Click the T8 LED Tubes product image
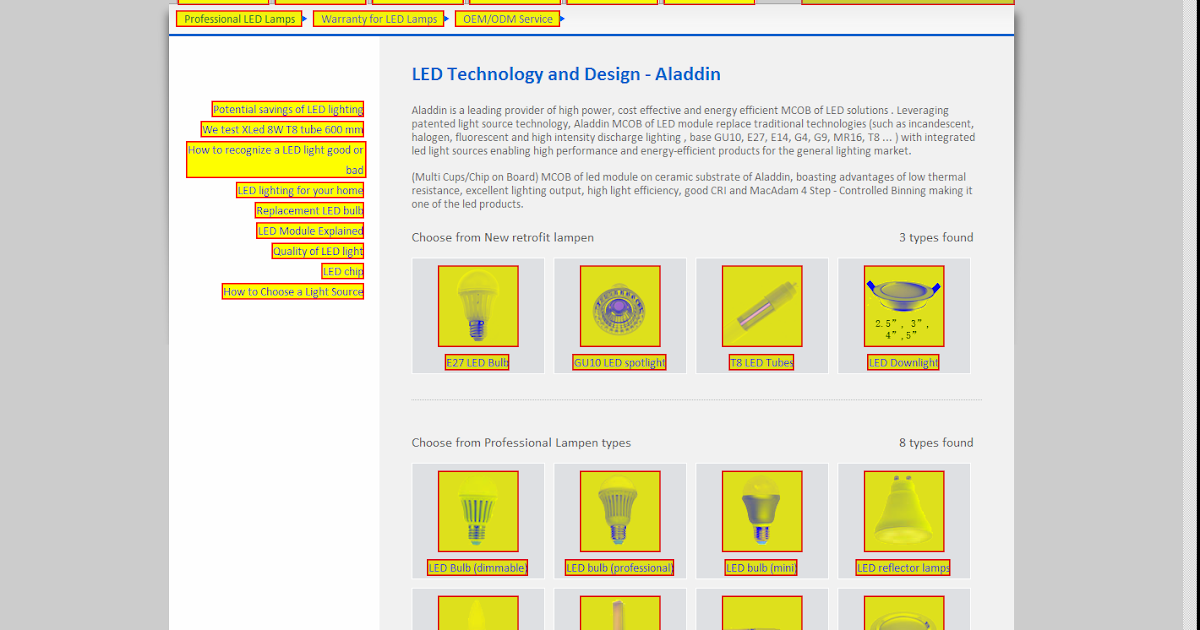Screen dimensions: 1200x630 pos(762,306)
